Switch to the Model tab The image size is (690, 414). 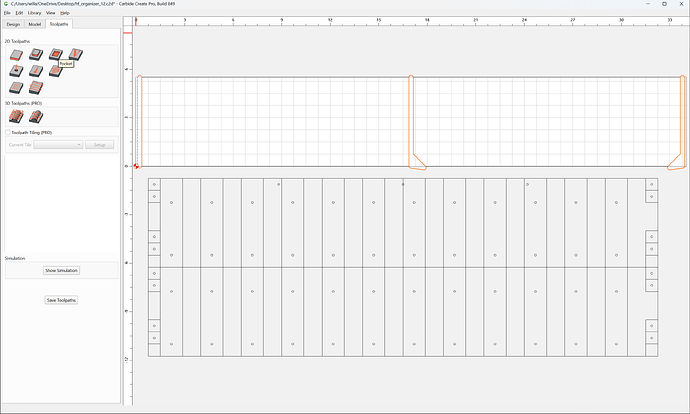[x=35, y=24]
